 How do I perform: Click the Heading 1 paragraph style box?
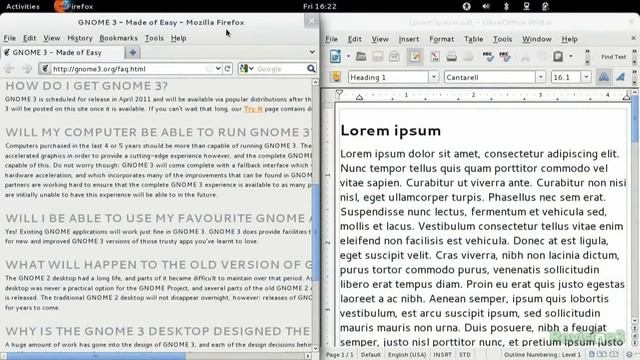pyautogui.click(x=388, y=77)
